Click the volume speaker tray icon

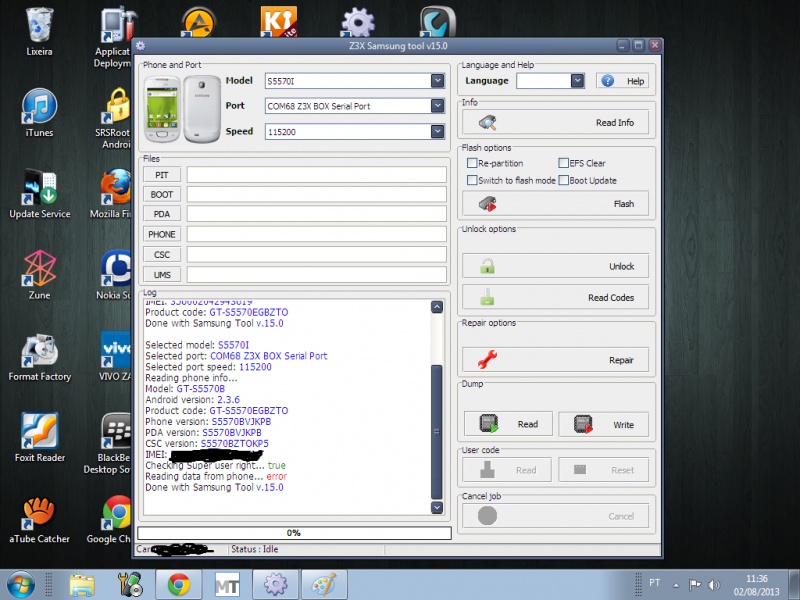[x=714, y=585]
